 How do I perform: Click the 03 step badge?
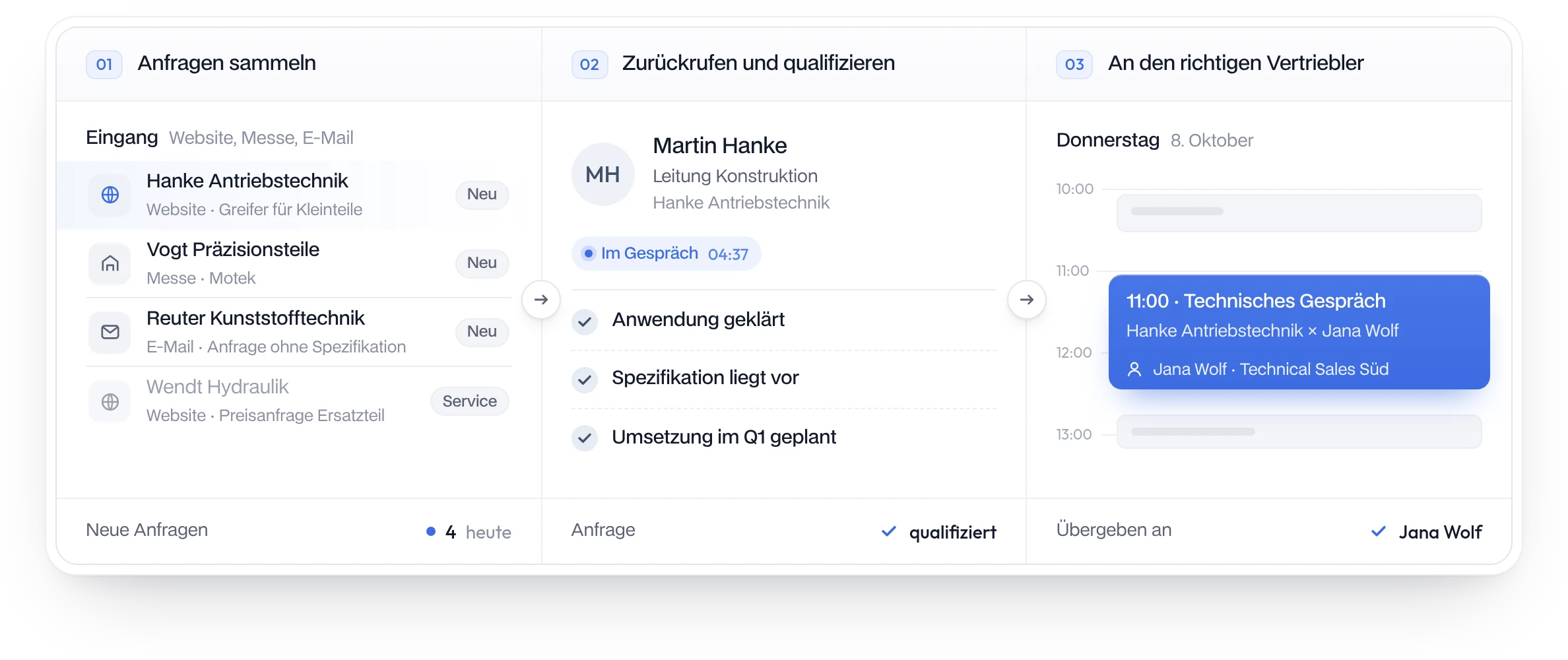pos(1074,64)
